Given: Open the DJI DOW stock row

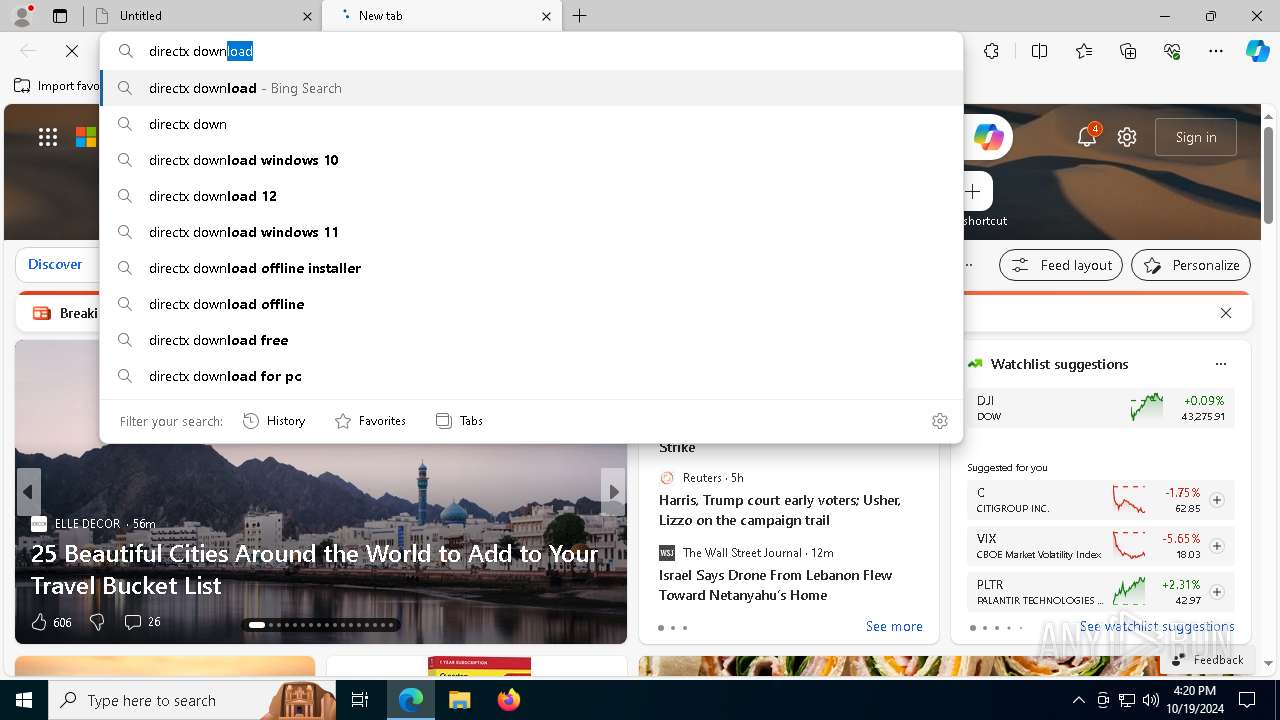Looking at the screenshot, I should (1100, 408).
